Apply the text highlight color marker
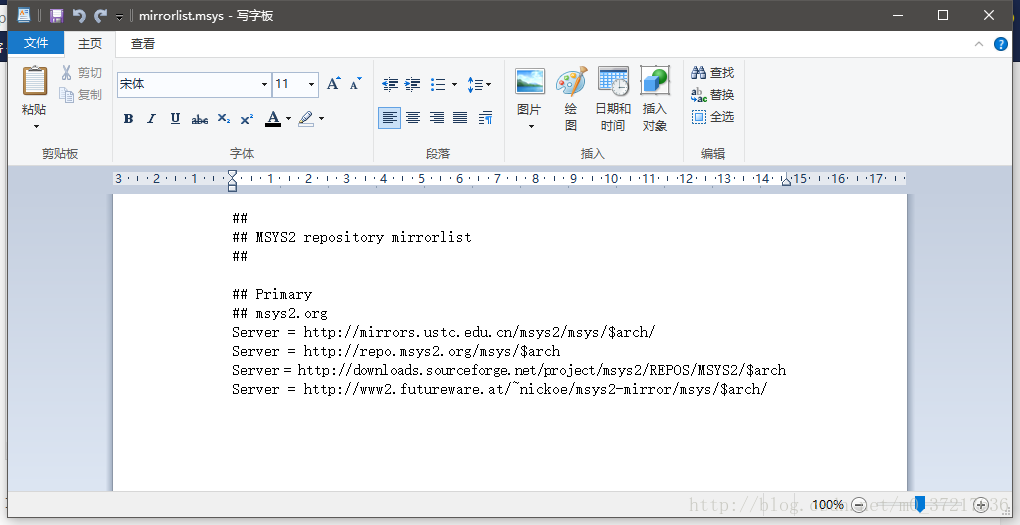Image resolution: width=1020 pixels, height=525 pixels. click(306, 118)
